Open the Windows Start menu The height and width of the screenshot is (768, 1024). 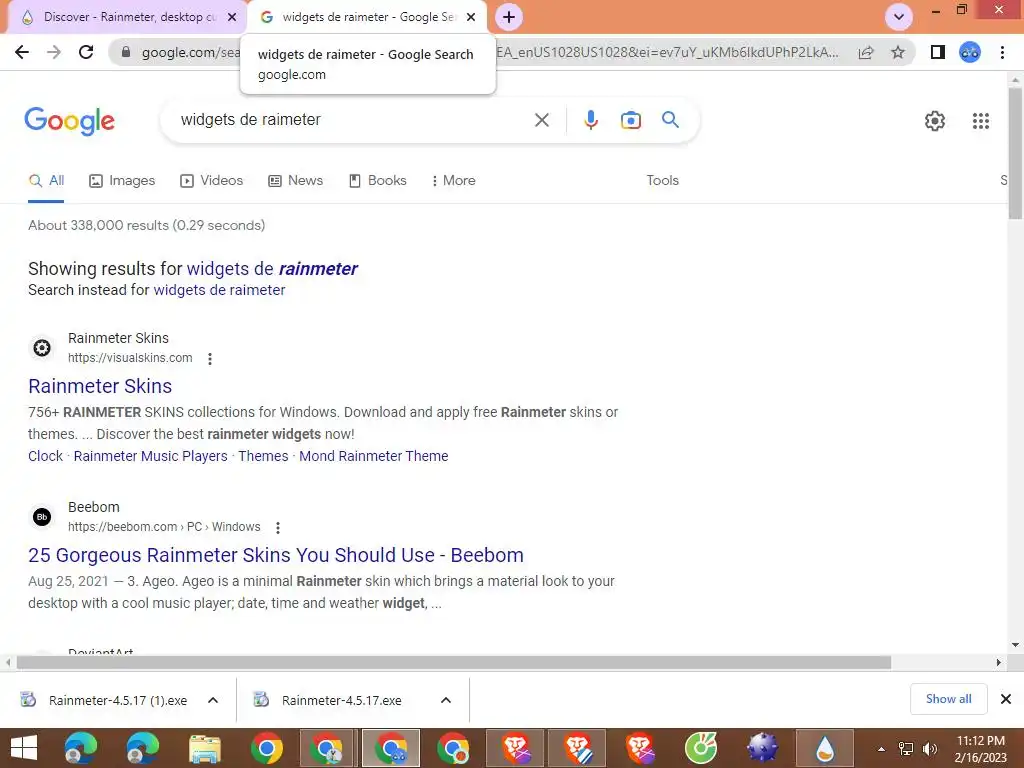pyautogui.click(x=24, y=748)
